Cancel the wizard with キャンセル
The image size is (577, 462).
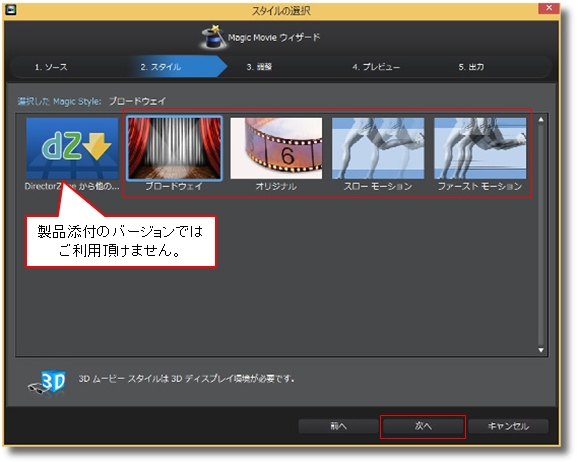point(508,426)
